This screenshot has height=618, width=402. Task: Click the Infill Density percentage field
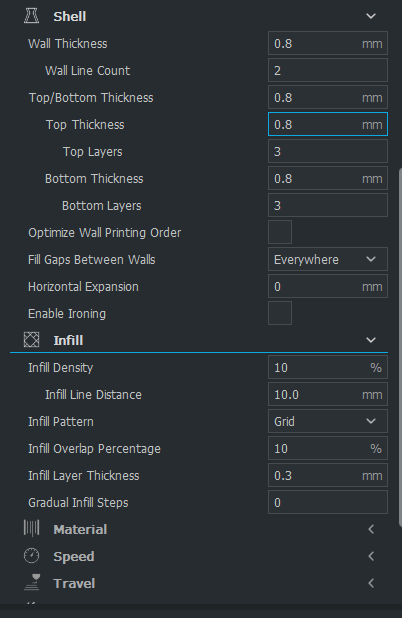point(328,367)
